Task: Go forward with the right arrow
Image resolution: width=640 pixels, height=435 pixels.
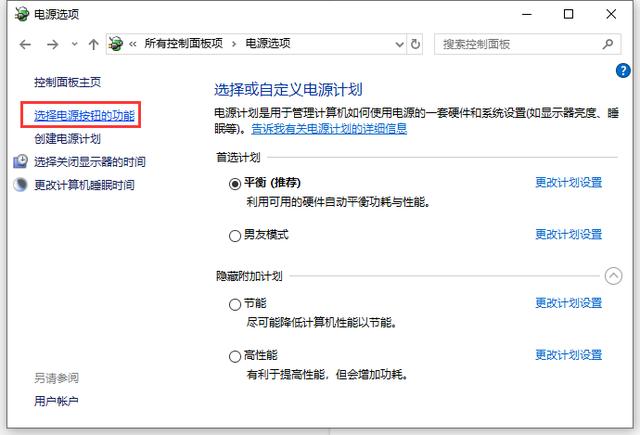Action: 53,44
